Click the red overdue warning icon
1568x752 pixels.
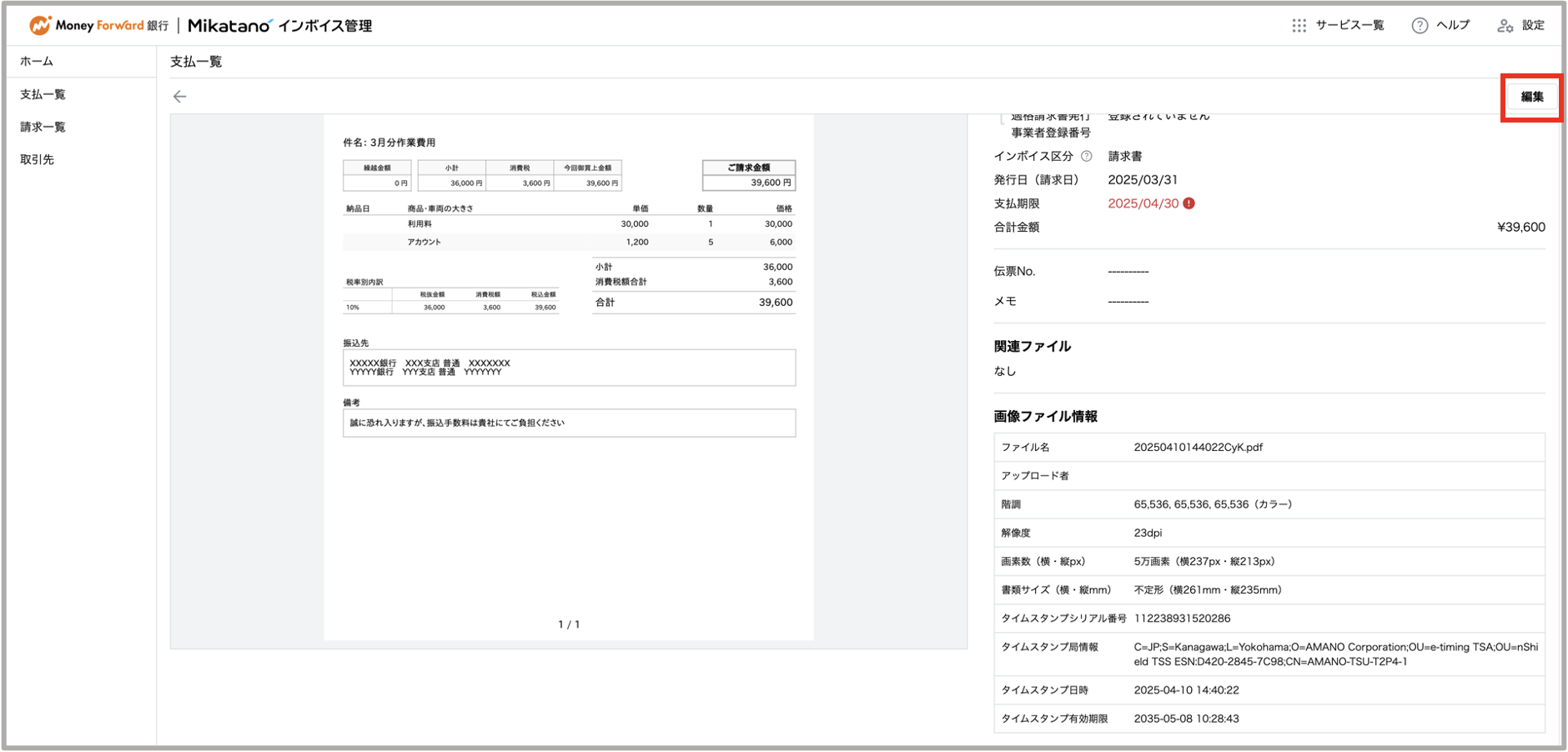pos(1189,203)
